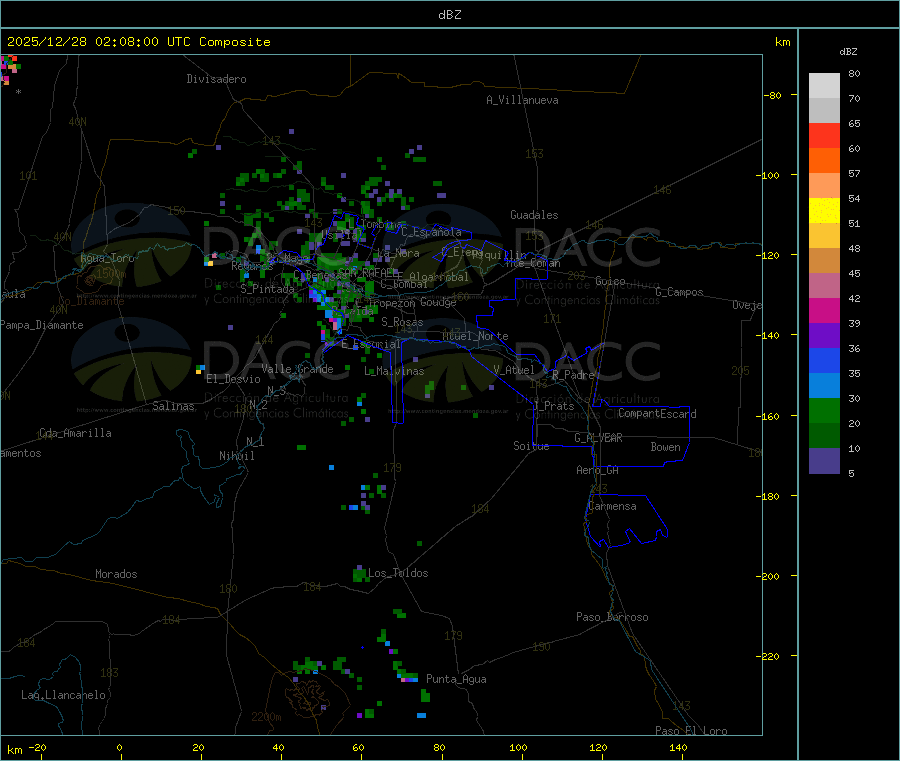Click the Bowen location label
Viewport: 900px width, 761px height.
[x=666, y=447]
